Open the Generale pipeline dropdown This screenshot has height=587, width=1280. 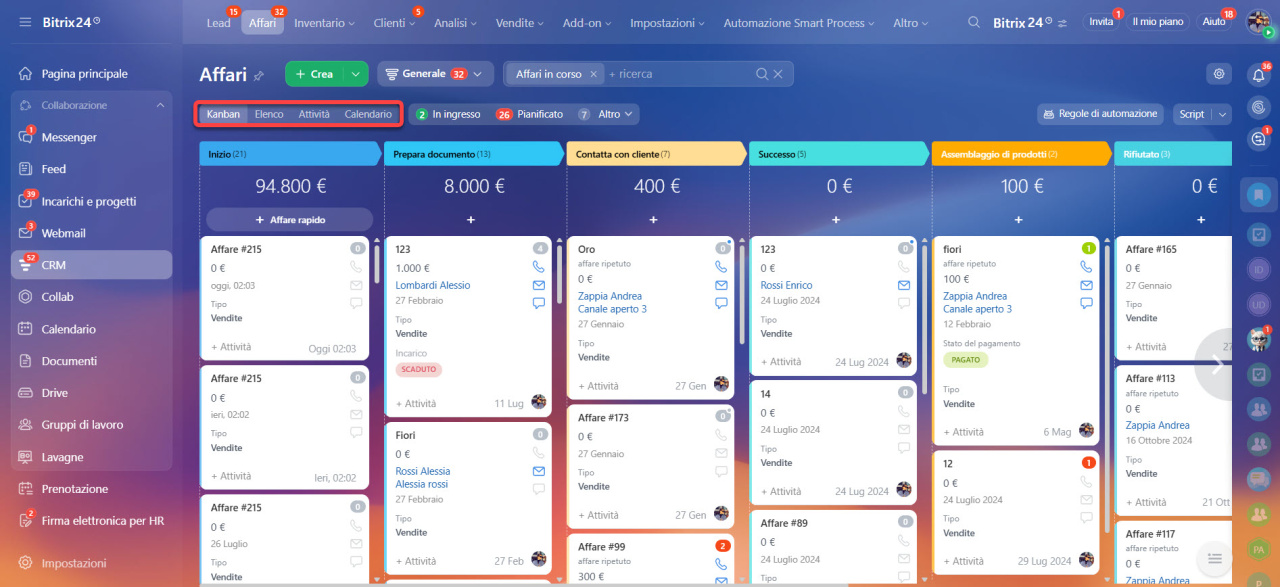[x=435, y=74]
